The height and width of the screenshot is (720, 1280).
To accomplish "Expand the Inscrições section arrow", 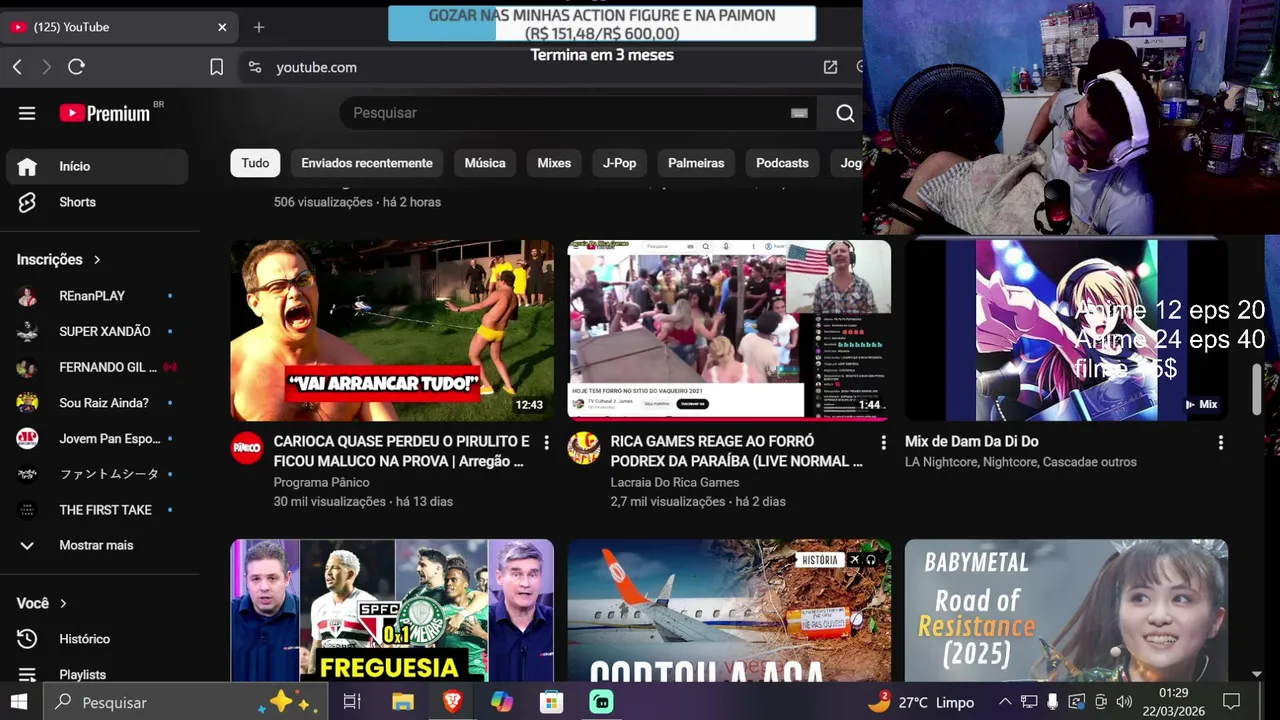I will pos(97,260).
